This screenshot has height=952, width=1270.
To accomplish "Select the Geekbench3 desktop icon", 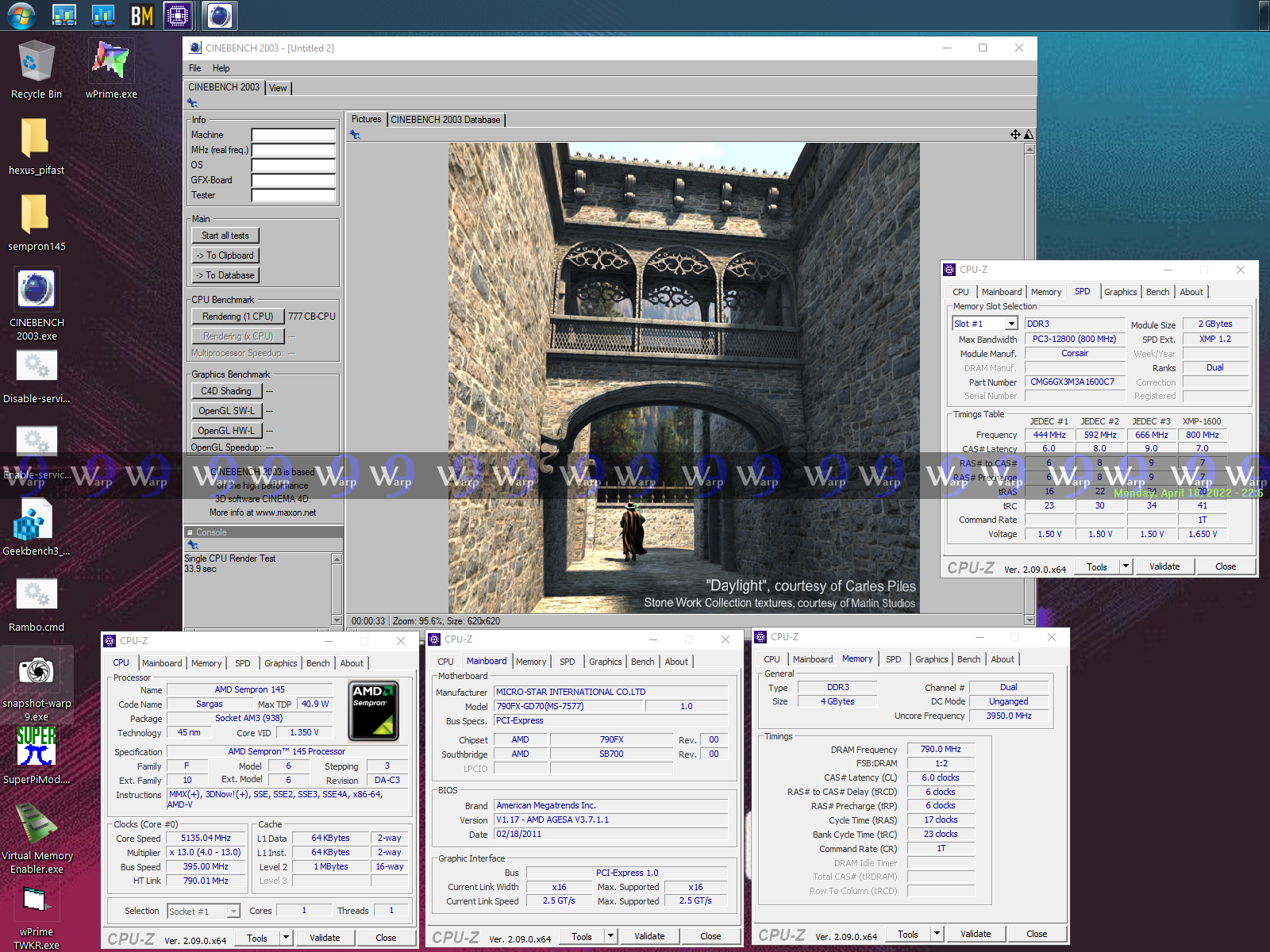I will (x=36, y=528).
